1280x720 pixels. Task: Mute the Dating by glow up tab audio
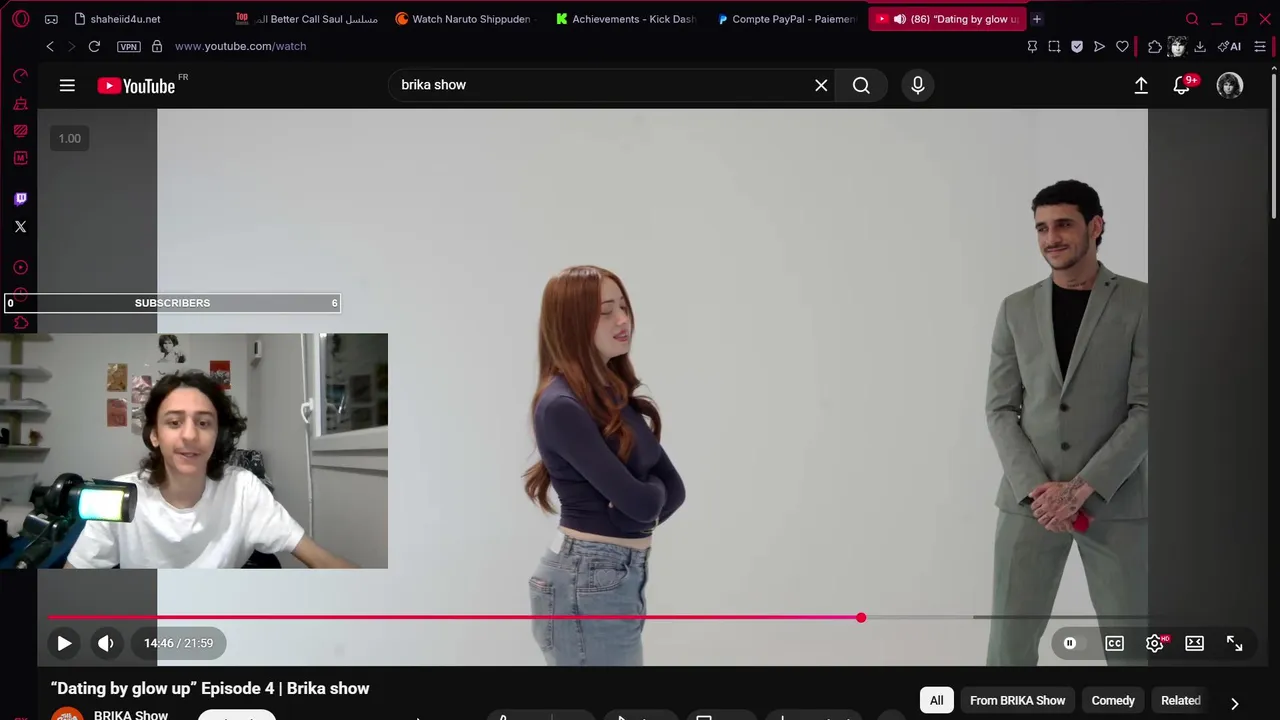point(900,19)
